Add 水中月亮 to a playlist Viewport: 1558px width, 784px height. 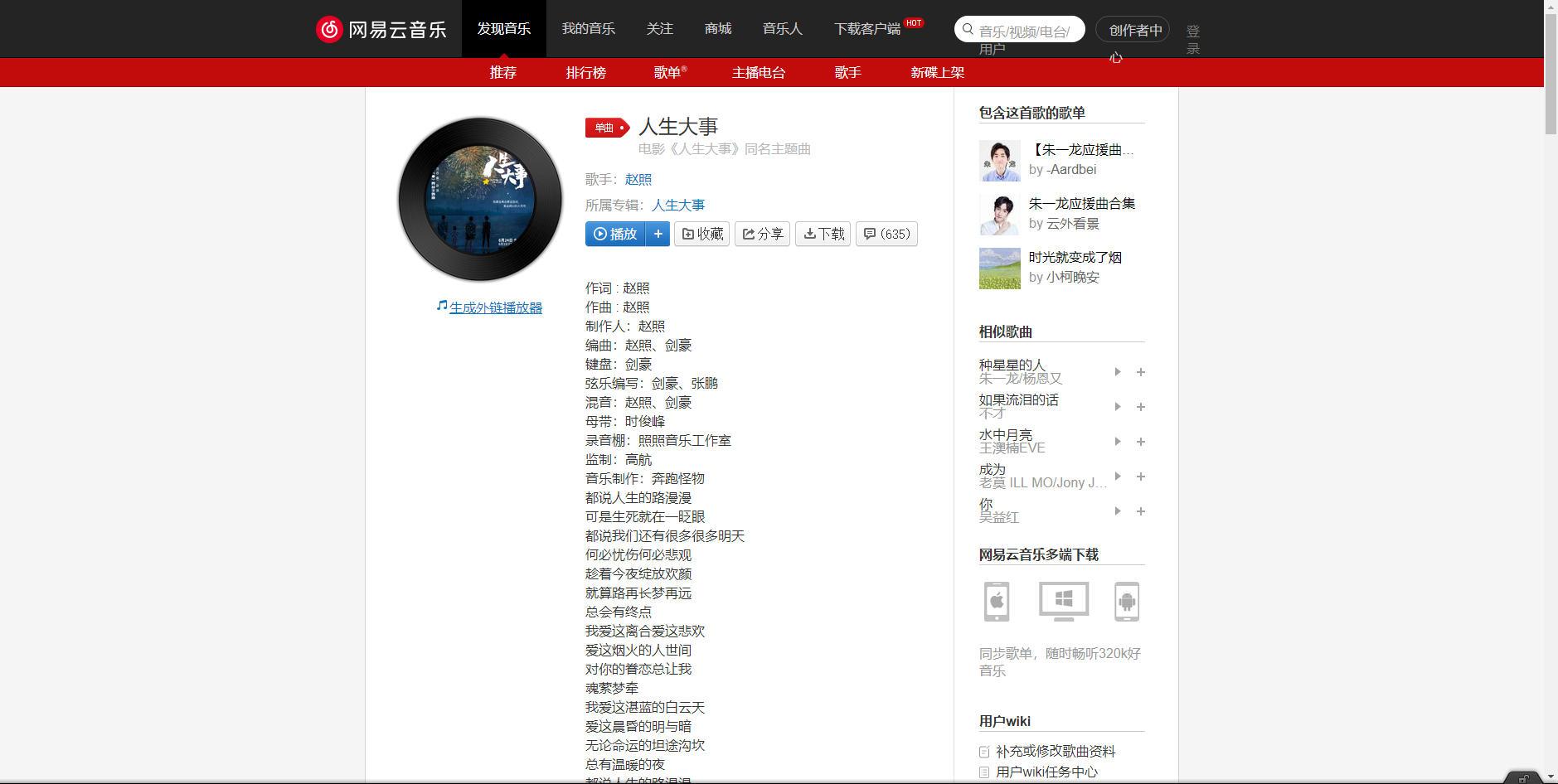point(1140,442)
